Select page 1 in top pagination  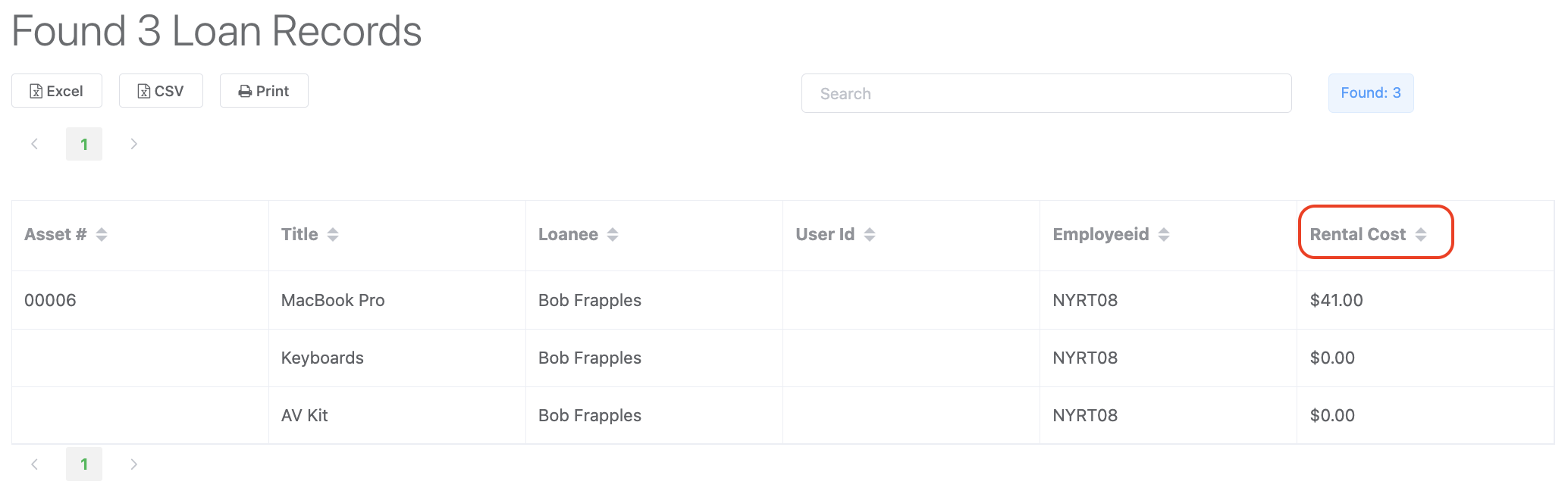84,144
